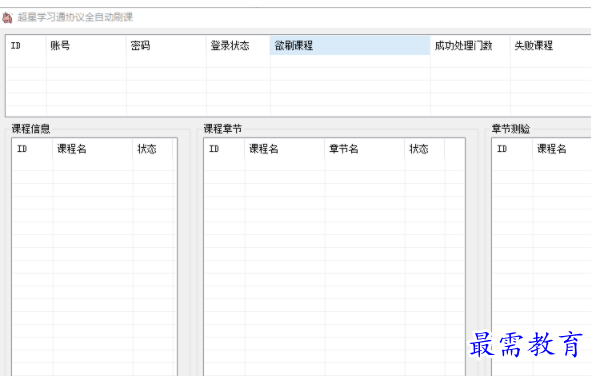Select the window title 超星学习通协议全自动刷课
591x376 pixels.
tap(75, 17)
